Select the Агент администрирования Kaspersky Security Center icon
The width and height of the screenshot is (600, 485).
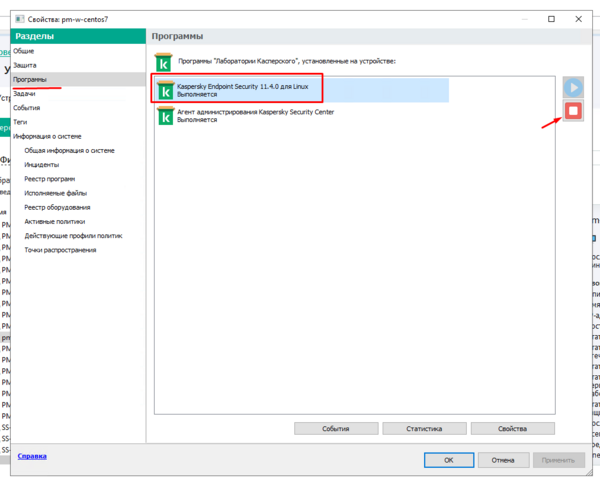(166, 116)
